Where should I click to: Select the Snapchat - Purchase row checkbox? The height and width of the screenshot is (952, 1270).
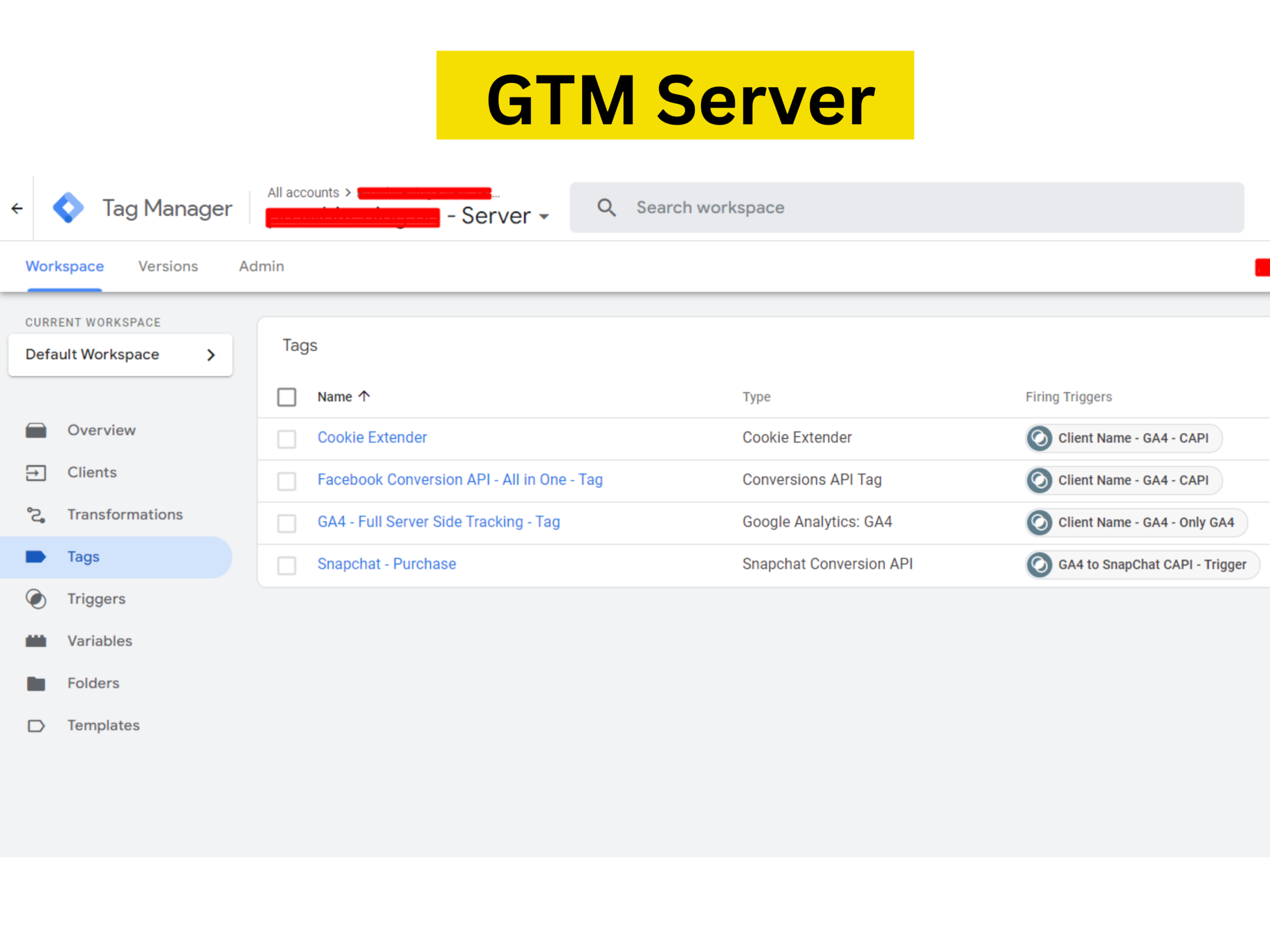pyautogui.click(x=287, y=565)
